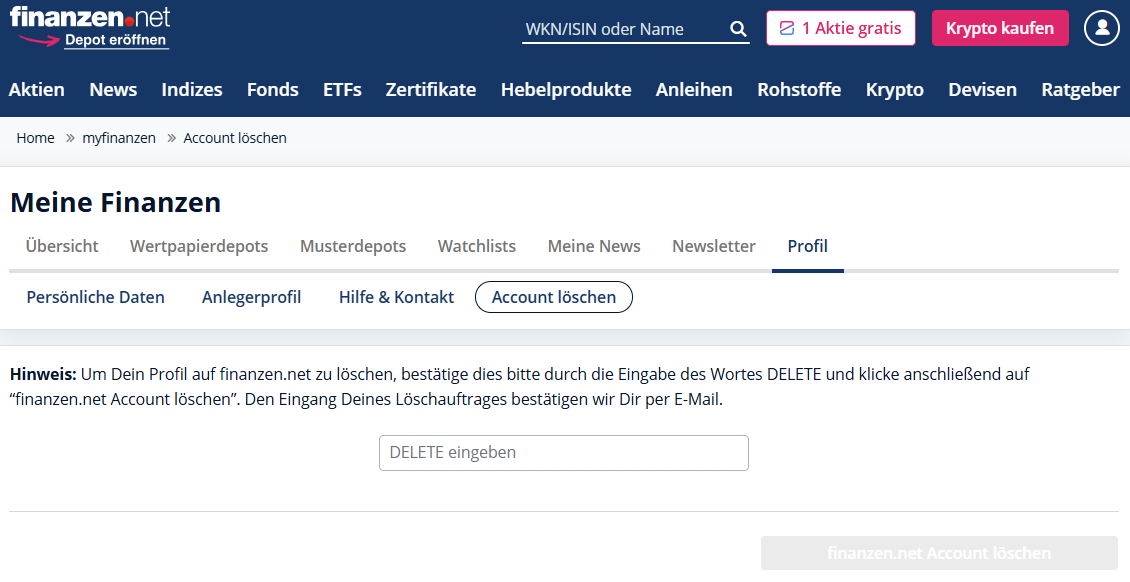Open the Wertpapierdepots tab
This screenshot has height=582, width=1130.
tap(199, 246)
